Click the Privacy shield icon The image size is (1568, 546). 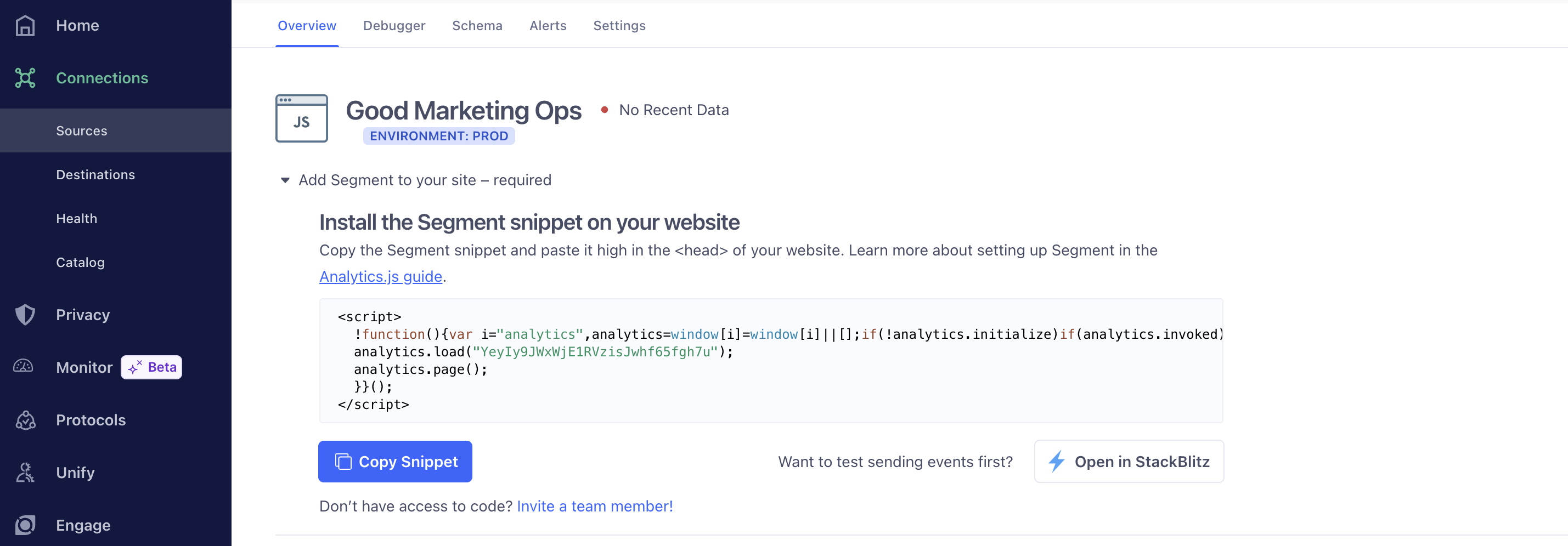(25, 314)
